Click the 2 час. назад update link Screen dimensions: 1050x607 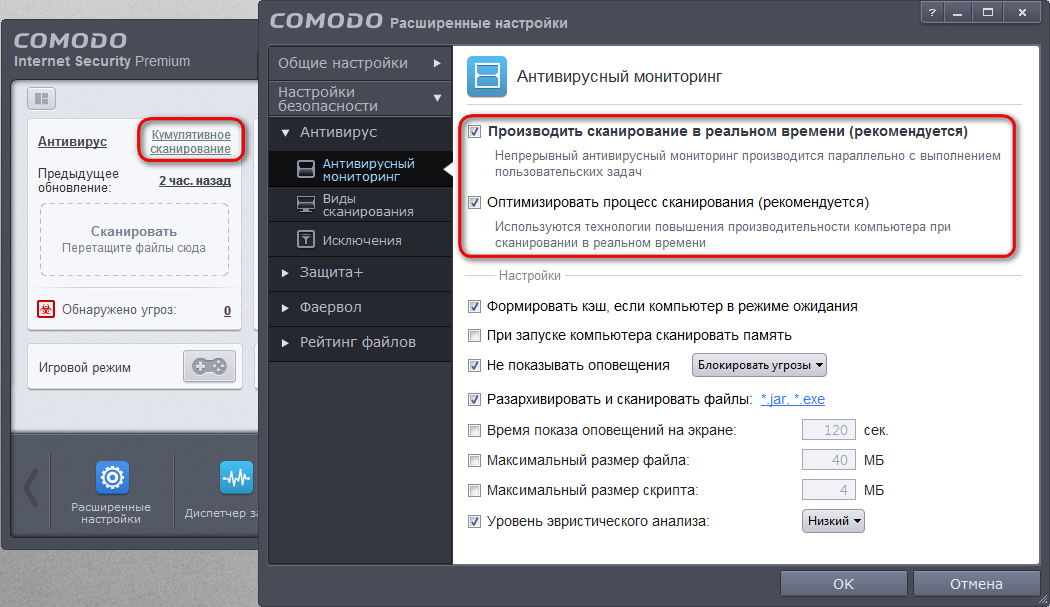(x=195, y=180)
